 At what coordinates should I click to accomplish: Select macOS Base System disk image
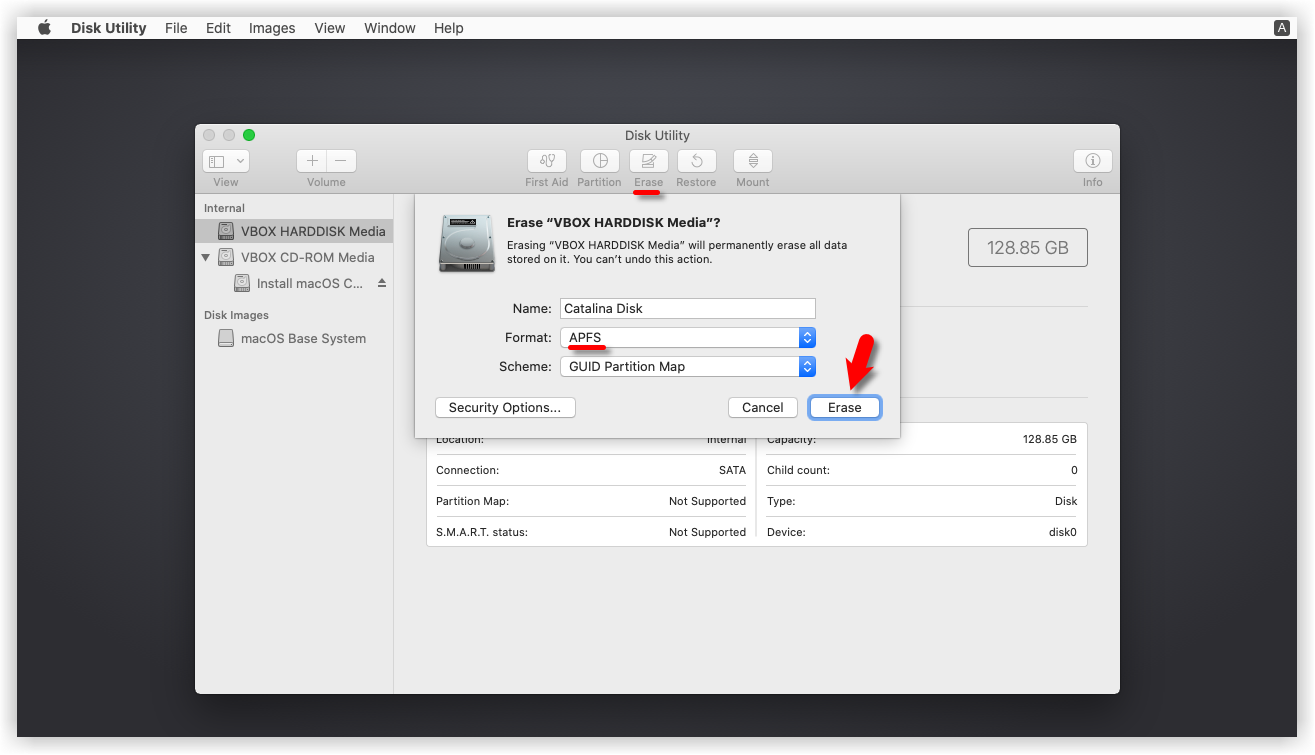pos(303,339)
